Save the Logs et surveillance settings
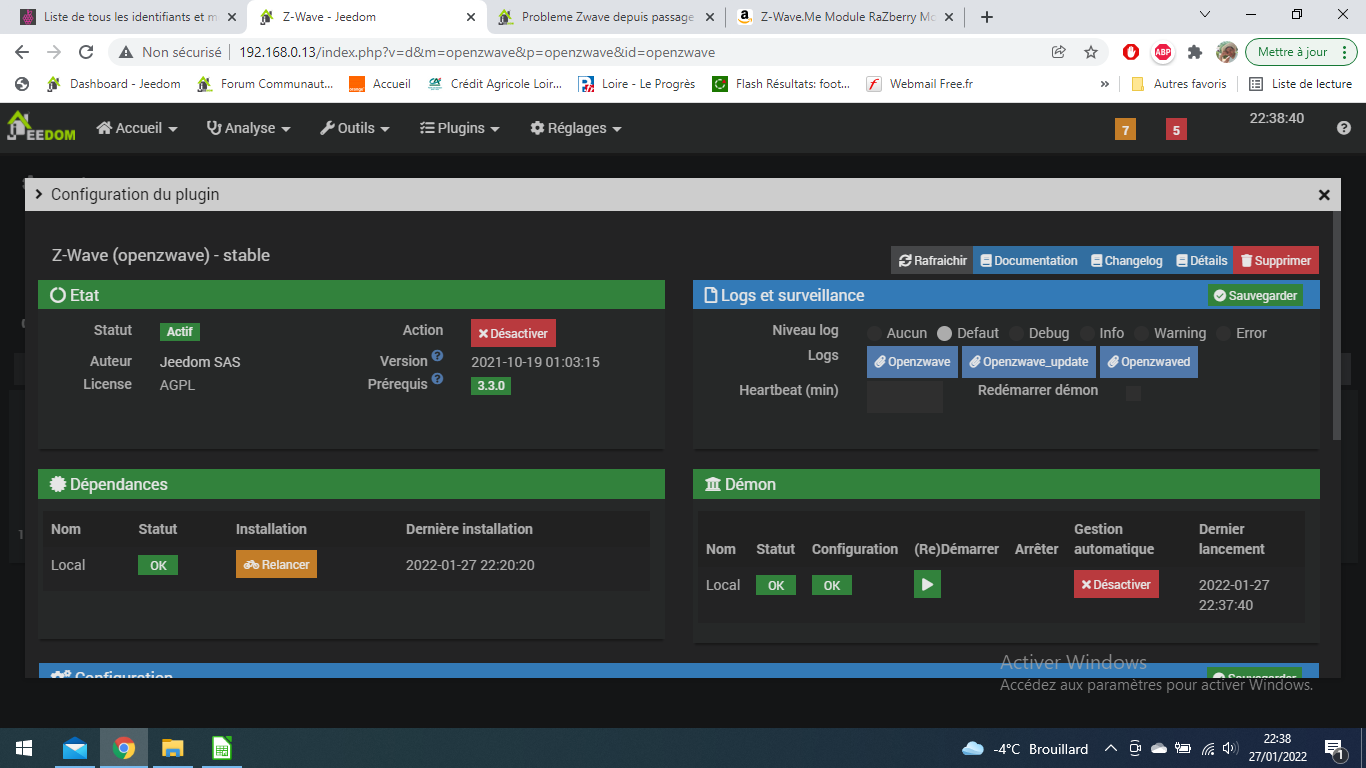 [1255, 295]
